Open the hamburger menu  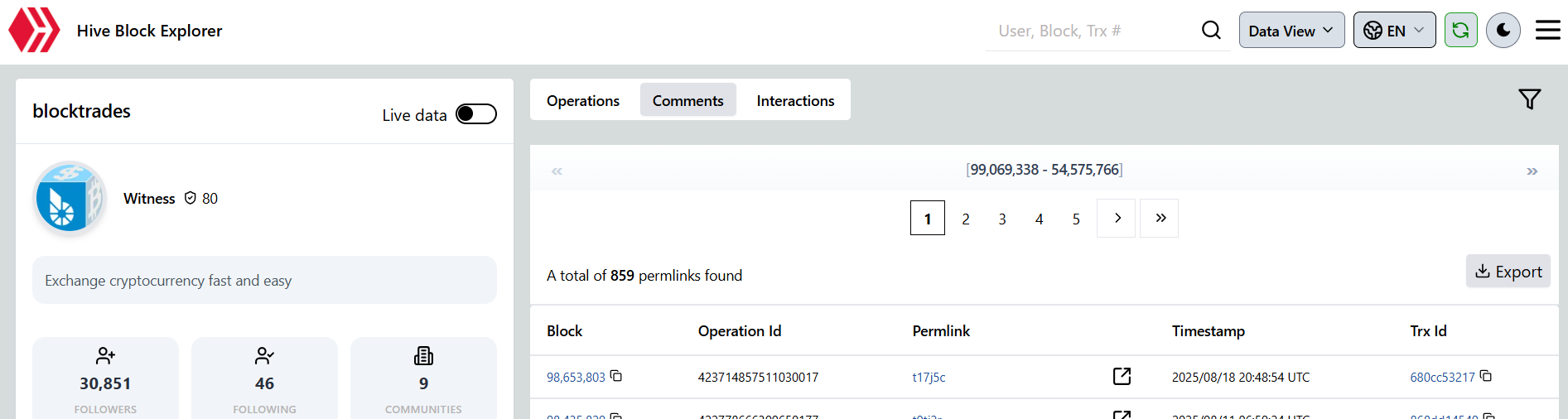point(1547,31)
